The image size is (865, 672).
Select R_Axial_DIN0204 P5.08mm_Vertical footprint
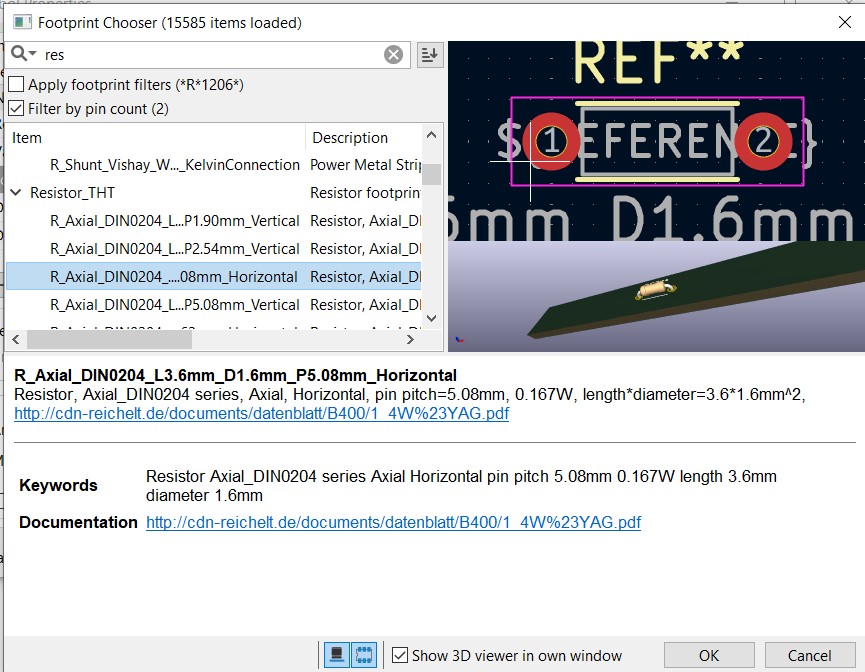[x=213, y=305]
